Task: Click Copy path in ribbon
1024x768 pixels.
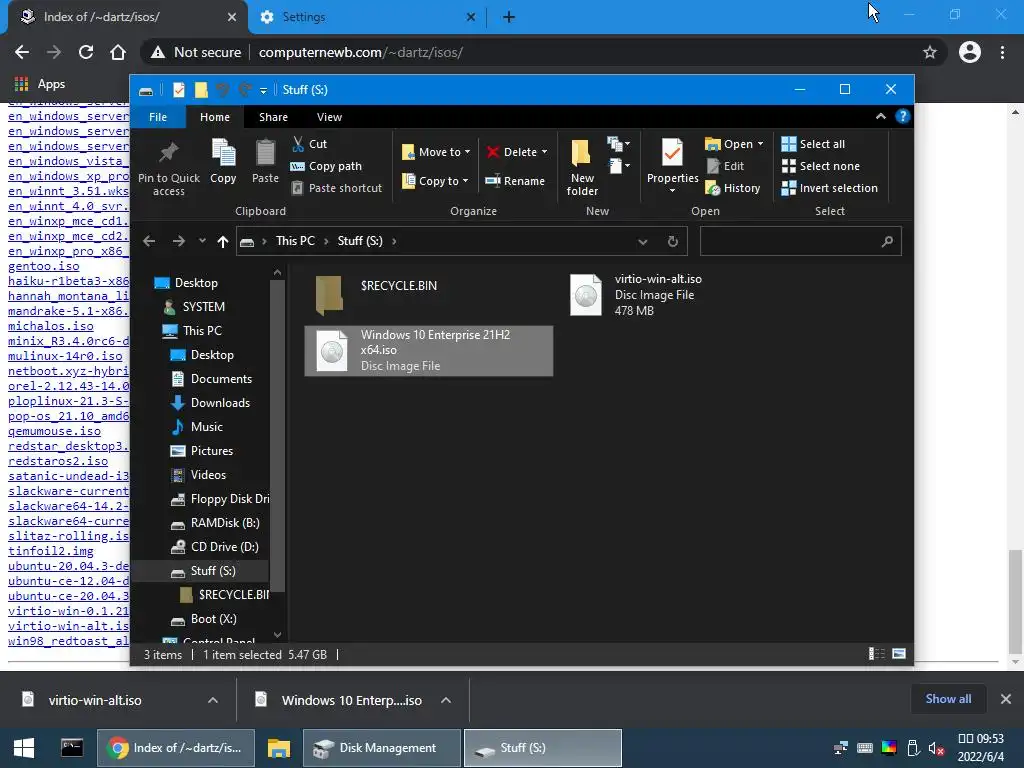Action: tap(326, 166)
